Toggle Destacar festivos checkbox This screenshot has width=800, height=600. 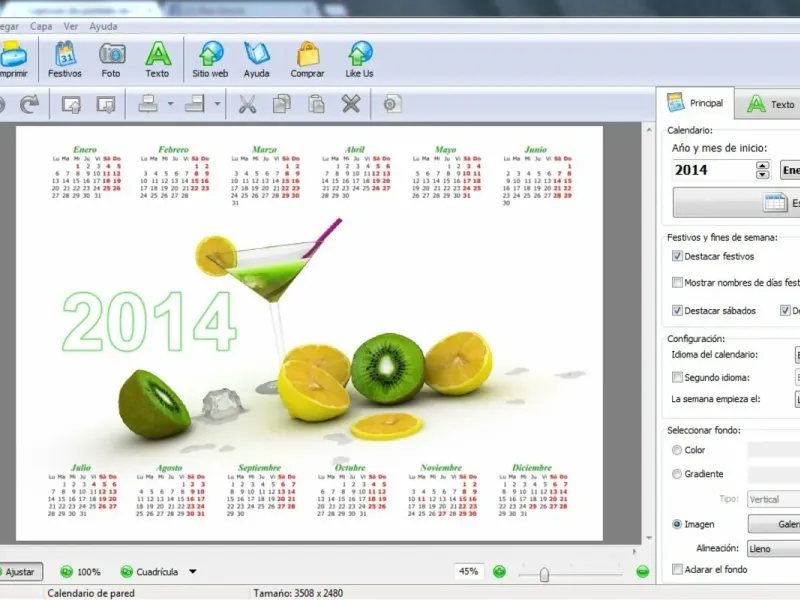click(x=677, y=256)
